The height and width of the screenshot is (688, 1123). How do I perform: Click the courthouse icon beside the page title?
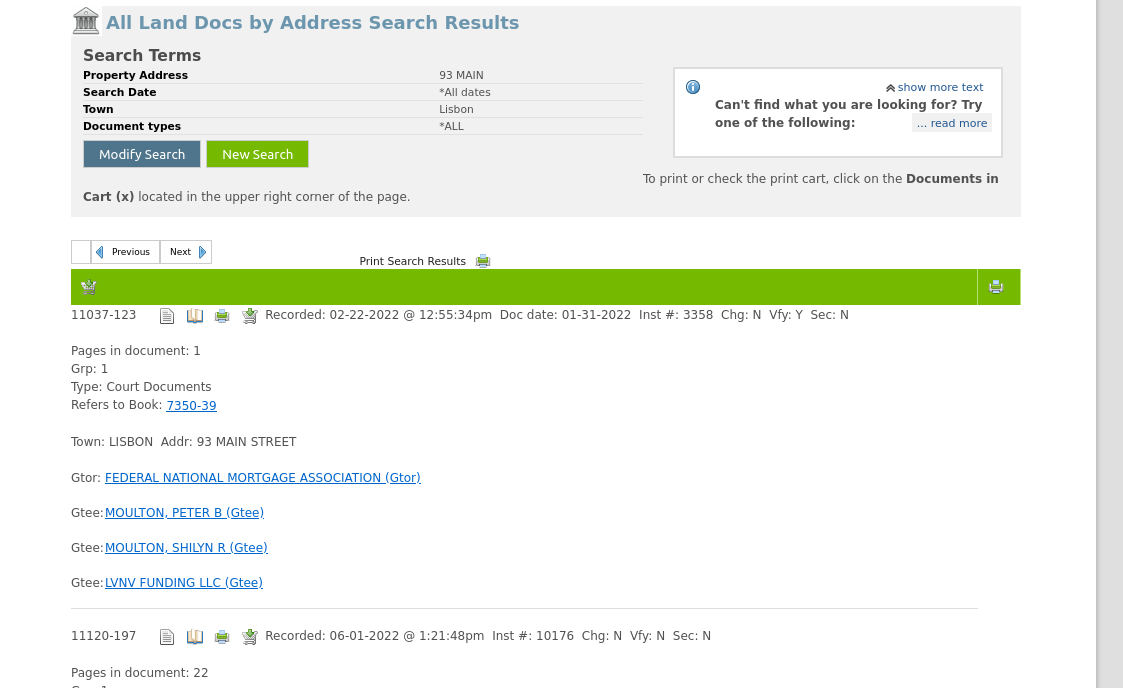pos(86,21)
